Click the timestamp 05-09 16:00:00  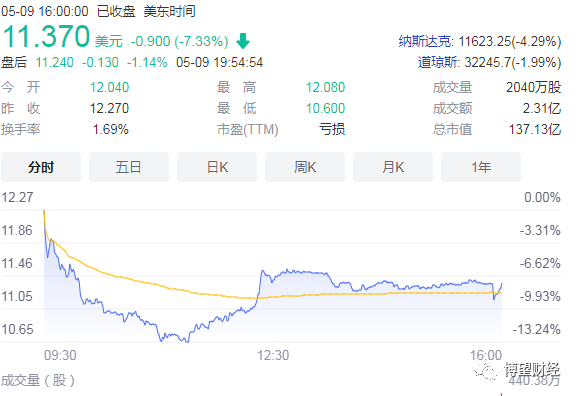coord(45,11)
